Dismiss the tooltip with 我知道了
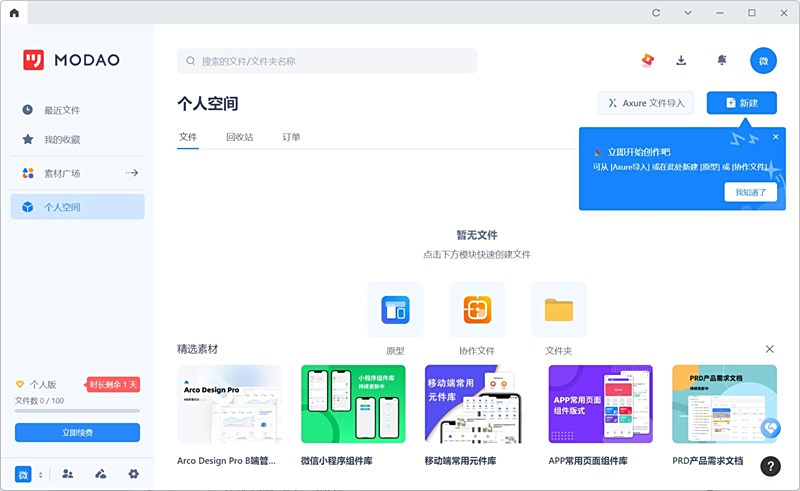This screenshot has width=800, height=491. [750, 192]
